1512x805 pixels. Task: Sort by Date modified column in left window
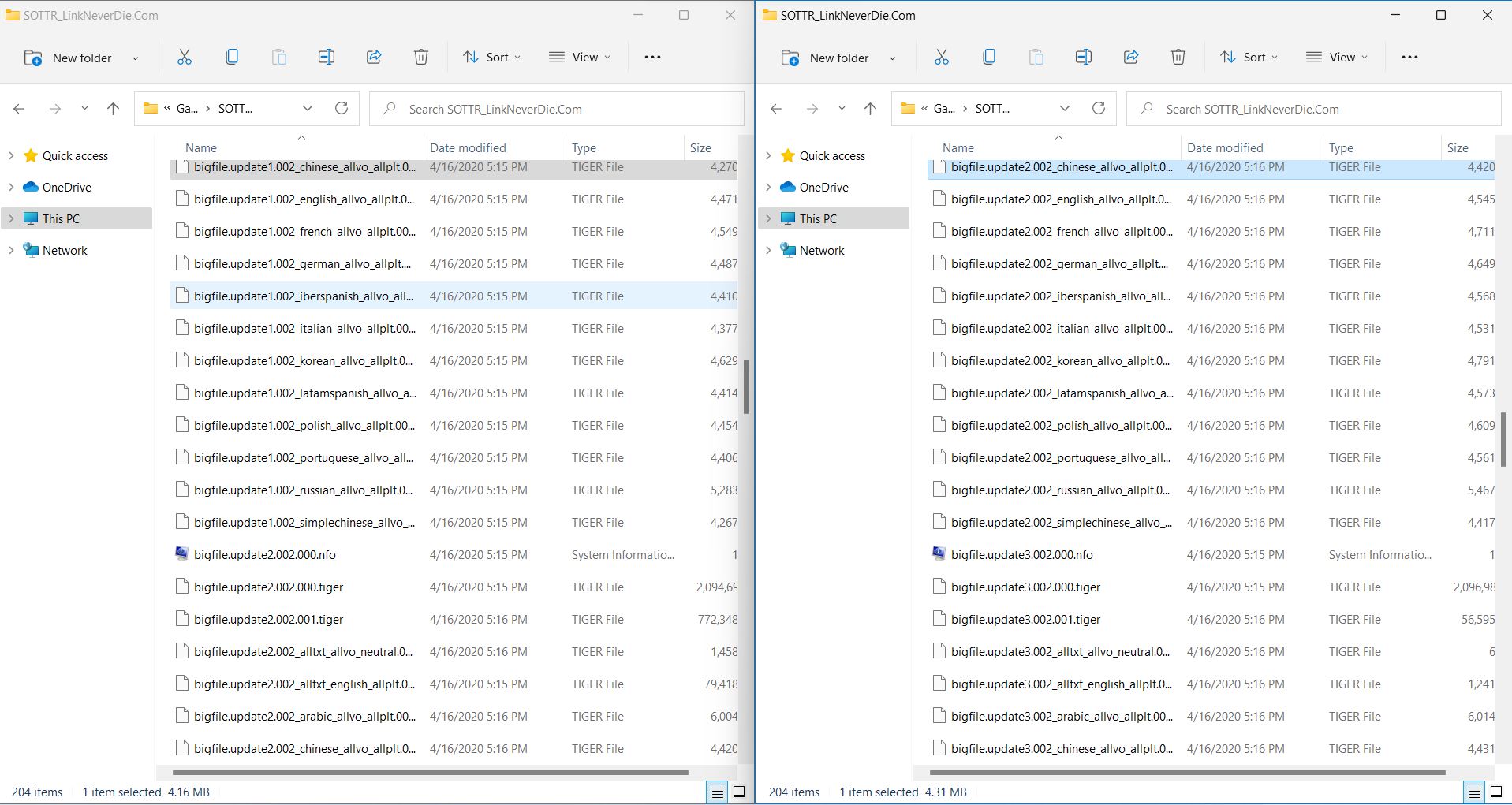coord(468,147)
